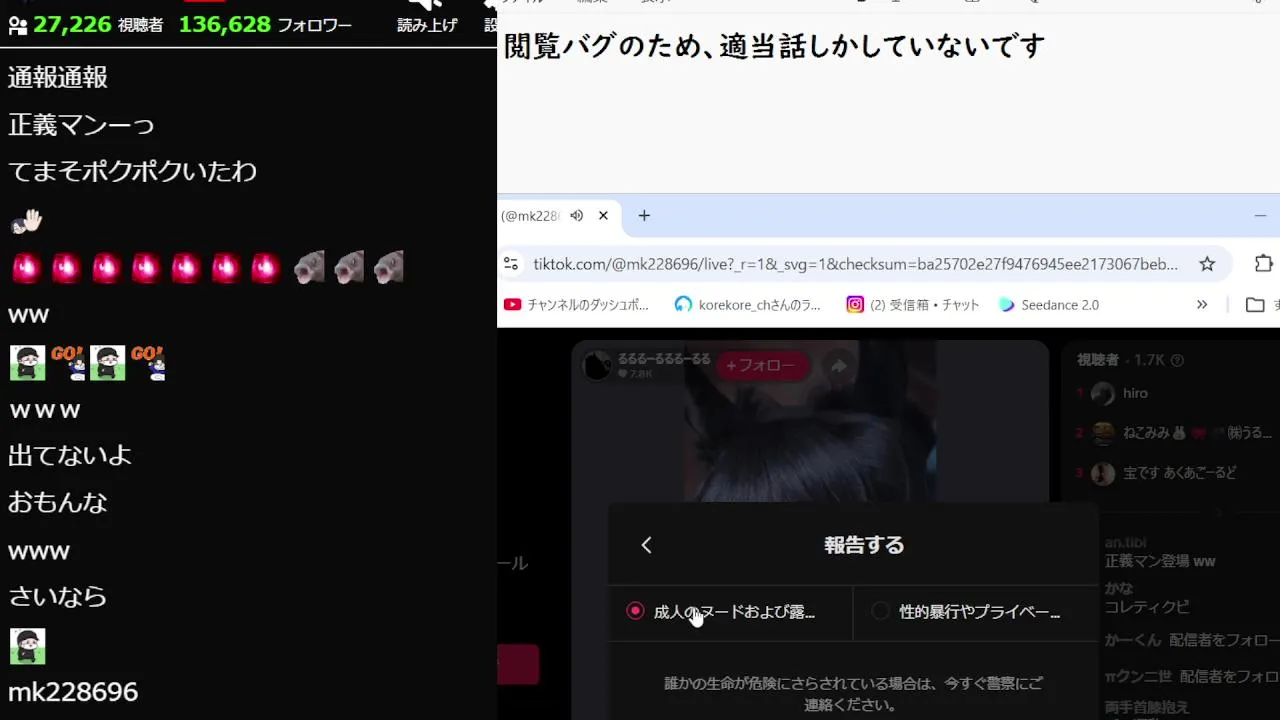The height and width of the screenshot is (720, 1280).
Task: Click the さいなら chat message
Action: (x=58, y=597)
